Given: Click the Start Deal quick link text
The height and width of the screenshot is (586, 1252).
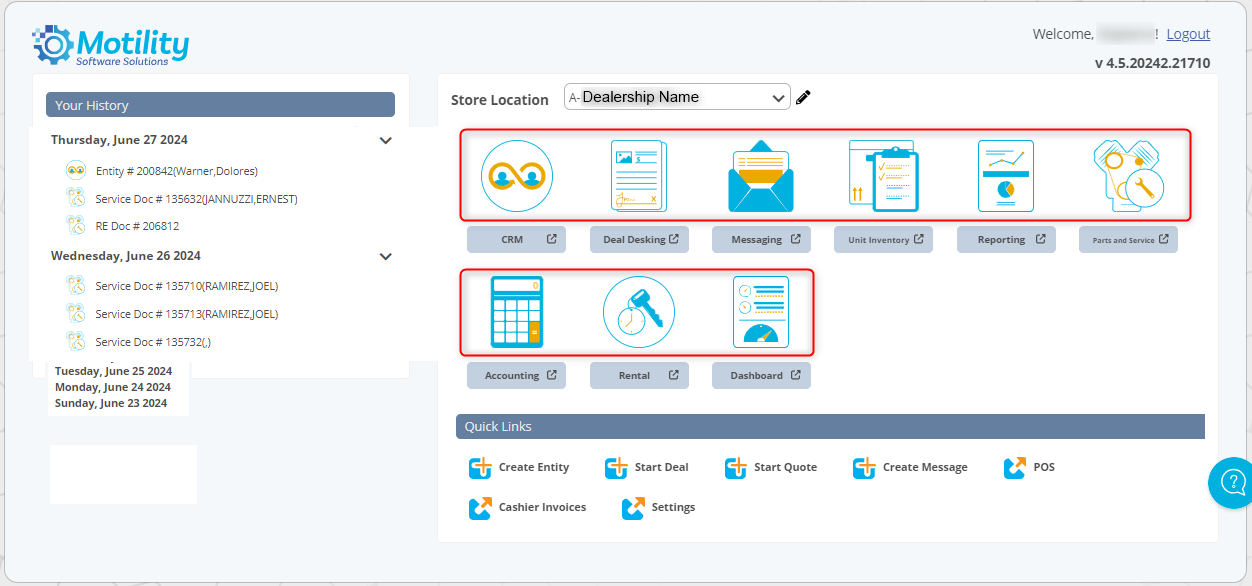Looking at the screenshot, I should pyautogui.click(x=662, y=467).
